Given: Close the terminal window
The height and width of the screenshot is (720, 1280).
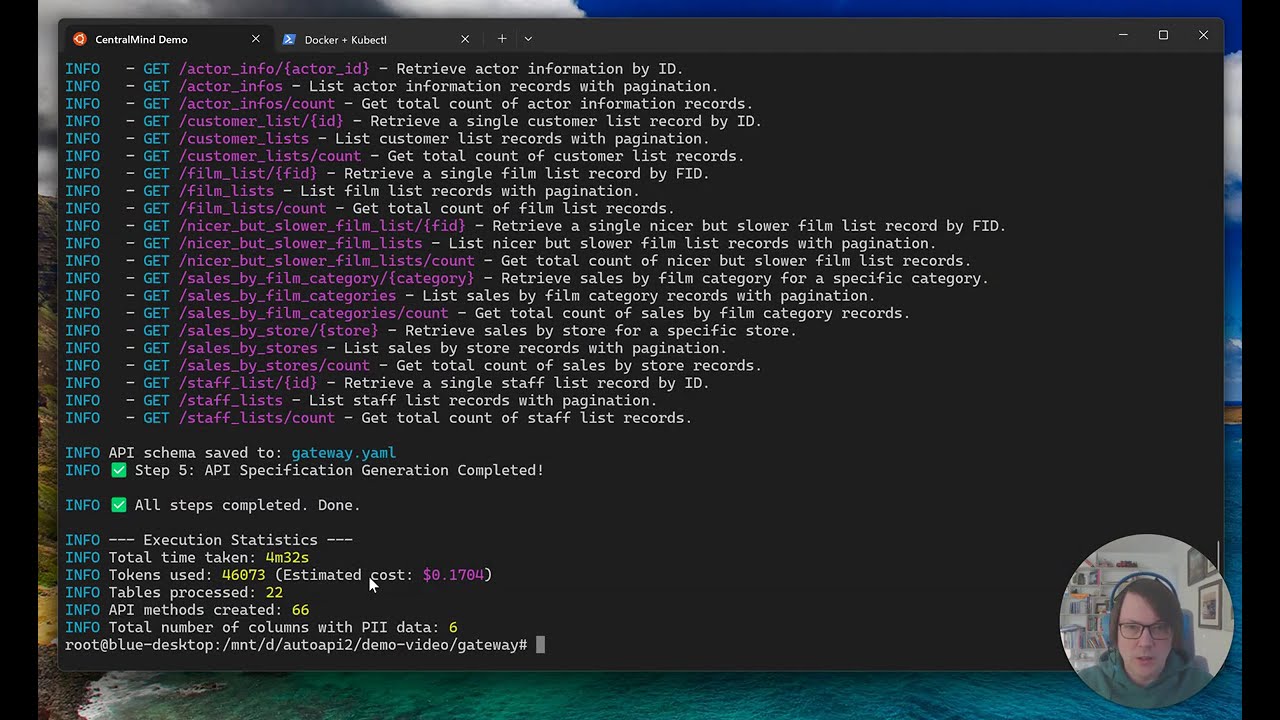Looking at the screenshot, I should pos(1203,35).
